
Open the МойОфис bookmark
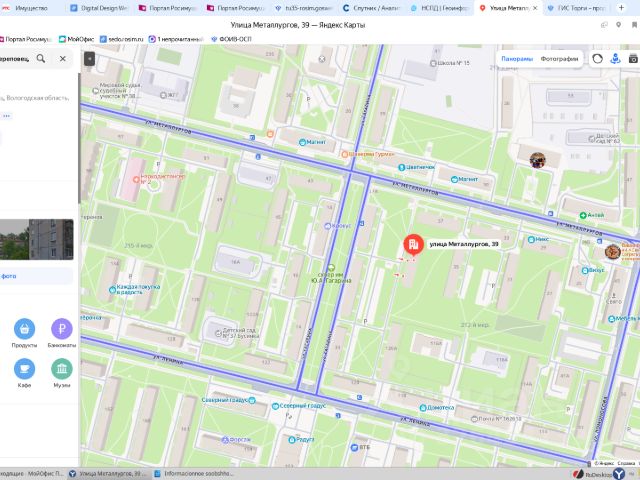(76, 39)
